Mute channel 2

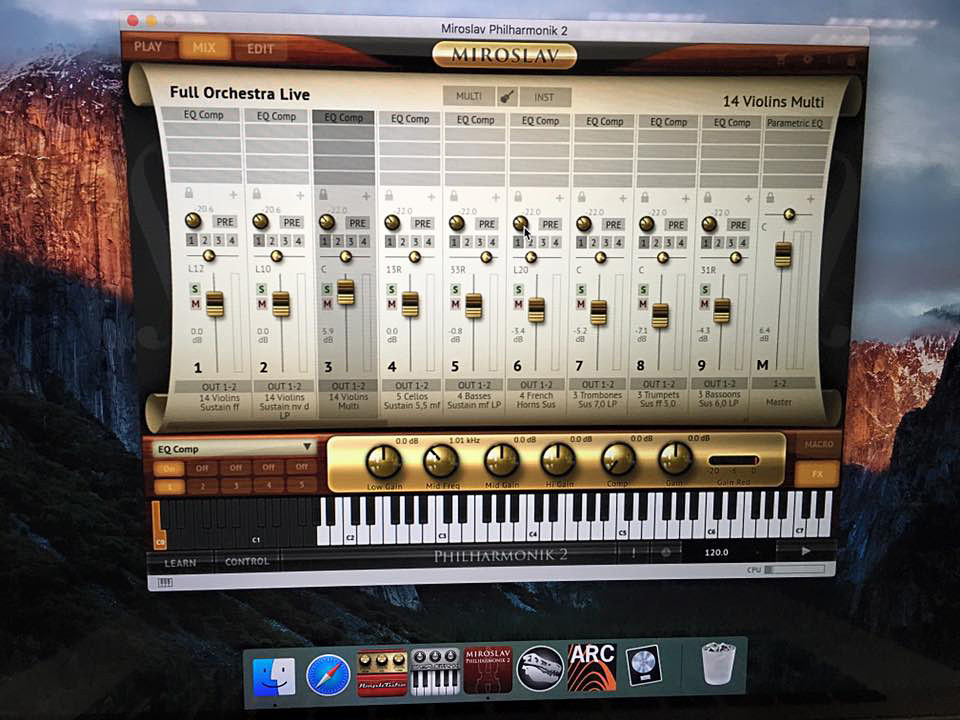click(x=262, y=304)
